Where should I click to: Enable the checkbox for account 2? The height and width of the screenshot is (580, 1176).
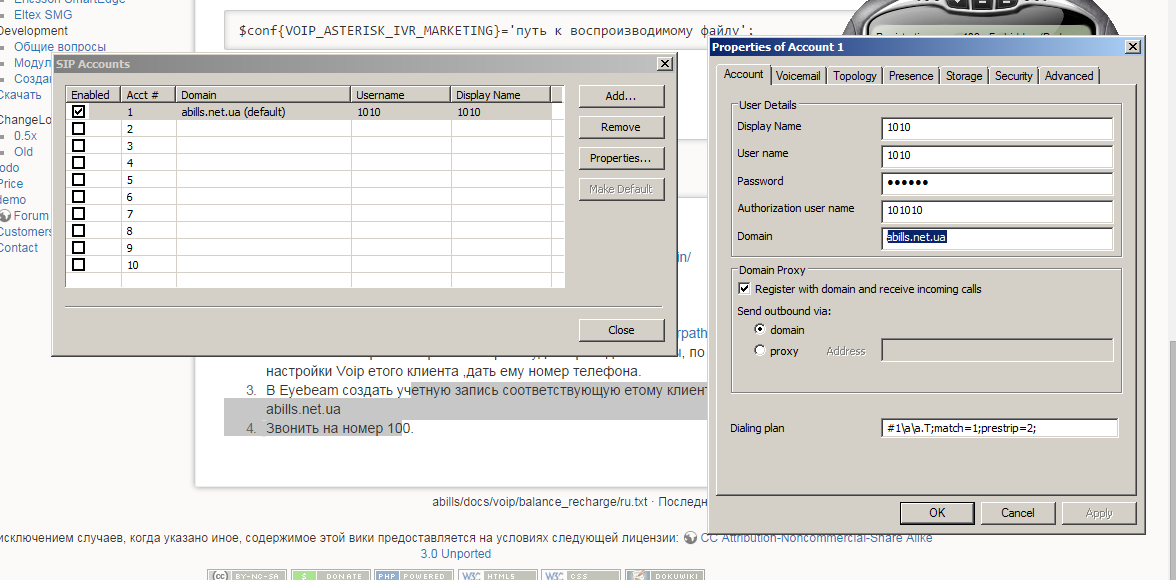click(79, 129)
